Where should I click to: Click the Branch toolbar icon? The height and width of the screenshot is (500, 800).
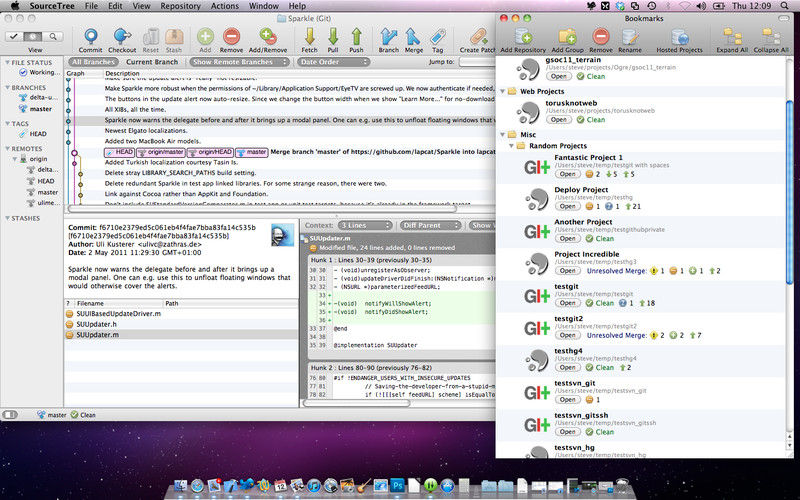pos(388,37)
